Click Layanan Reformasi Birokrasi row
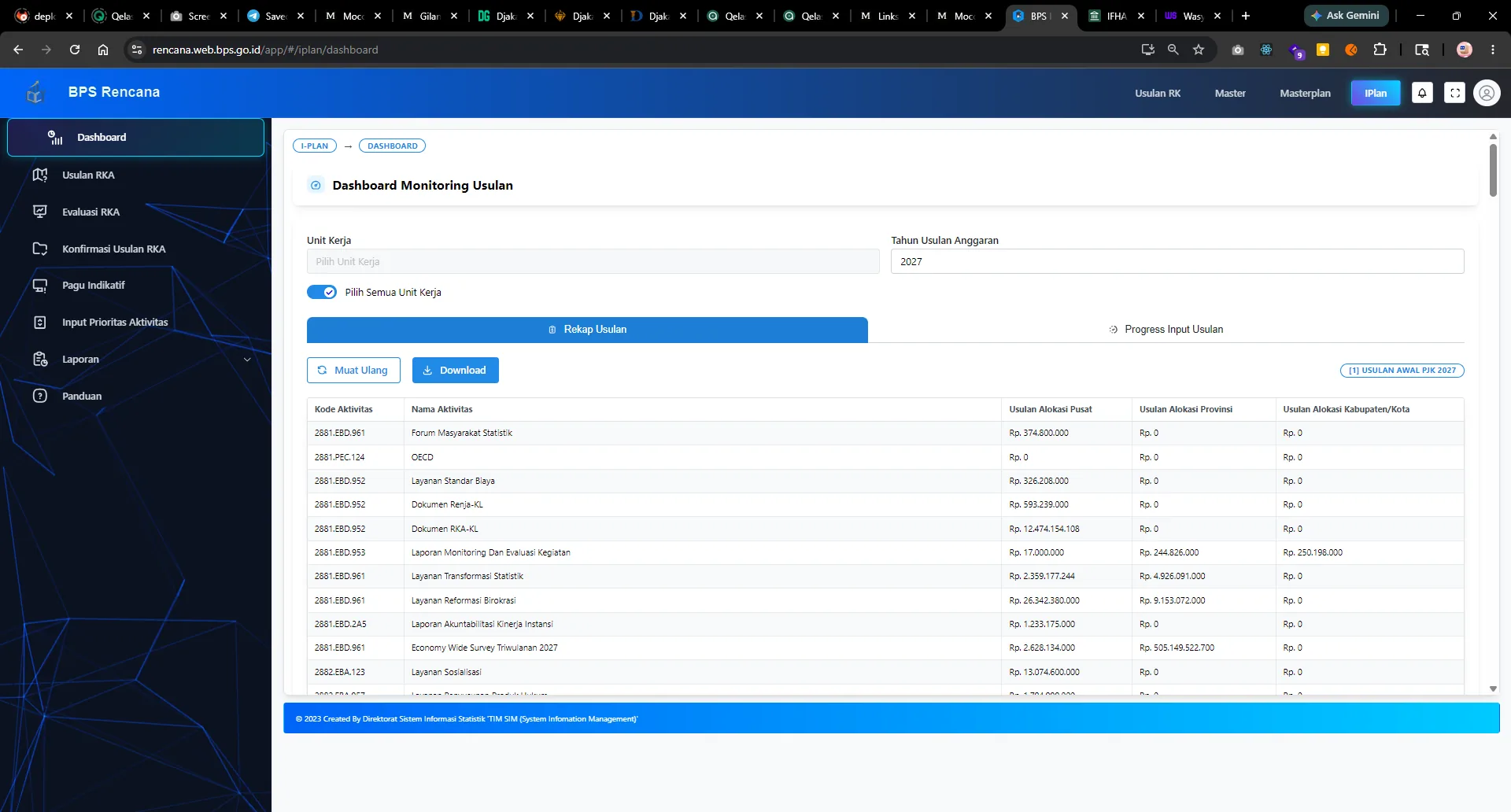 885,600
